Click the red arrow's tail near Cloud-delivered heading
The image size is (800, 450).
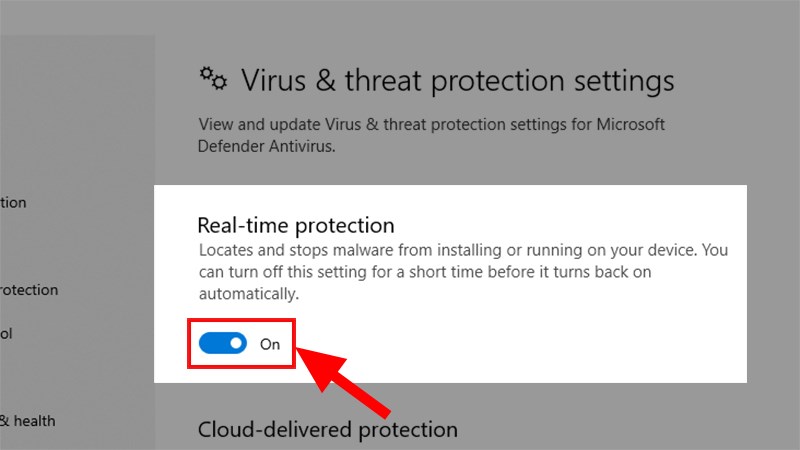point(378,406)
